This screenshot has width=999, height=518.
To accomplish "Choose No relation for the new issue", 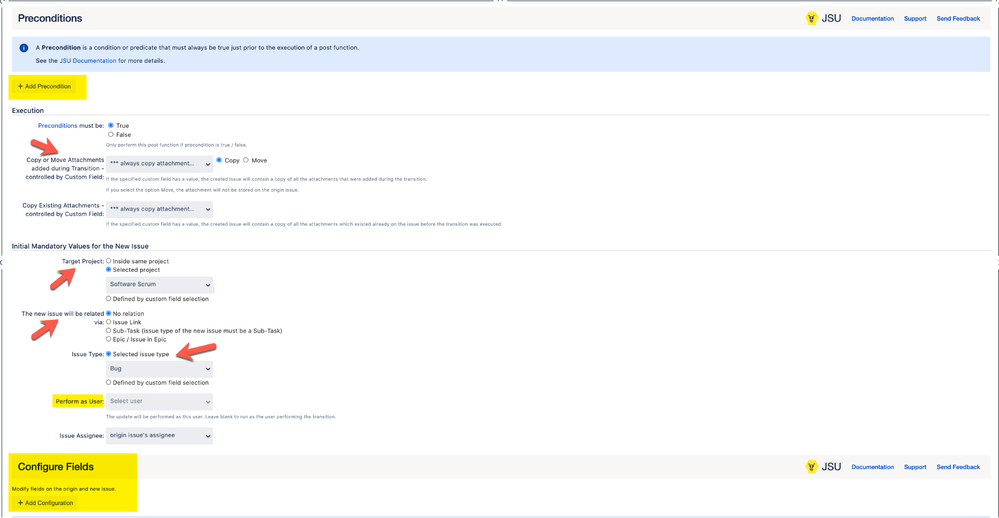I will coord(108,313).
